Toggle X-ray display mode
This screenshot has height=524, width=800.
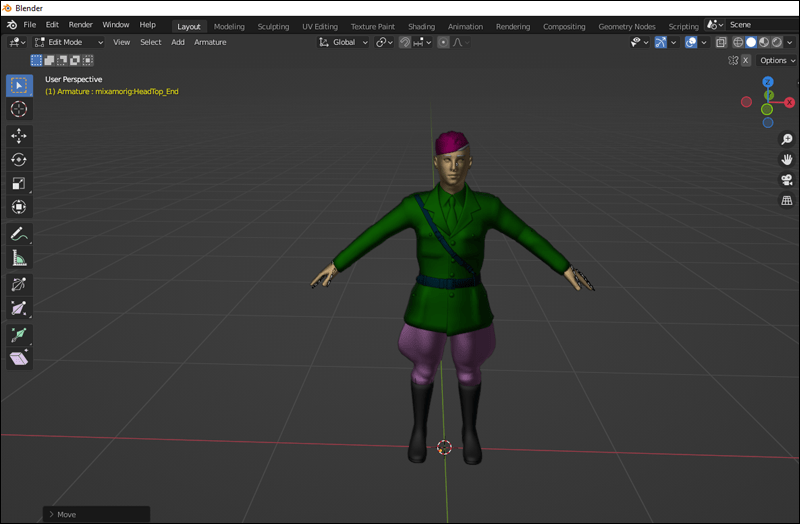721,42
